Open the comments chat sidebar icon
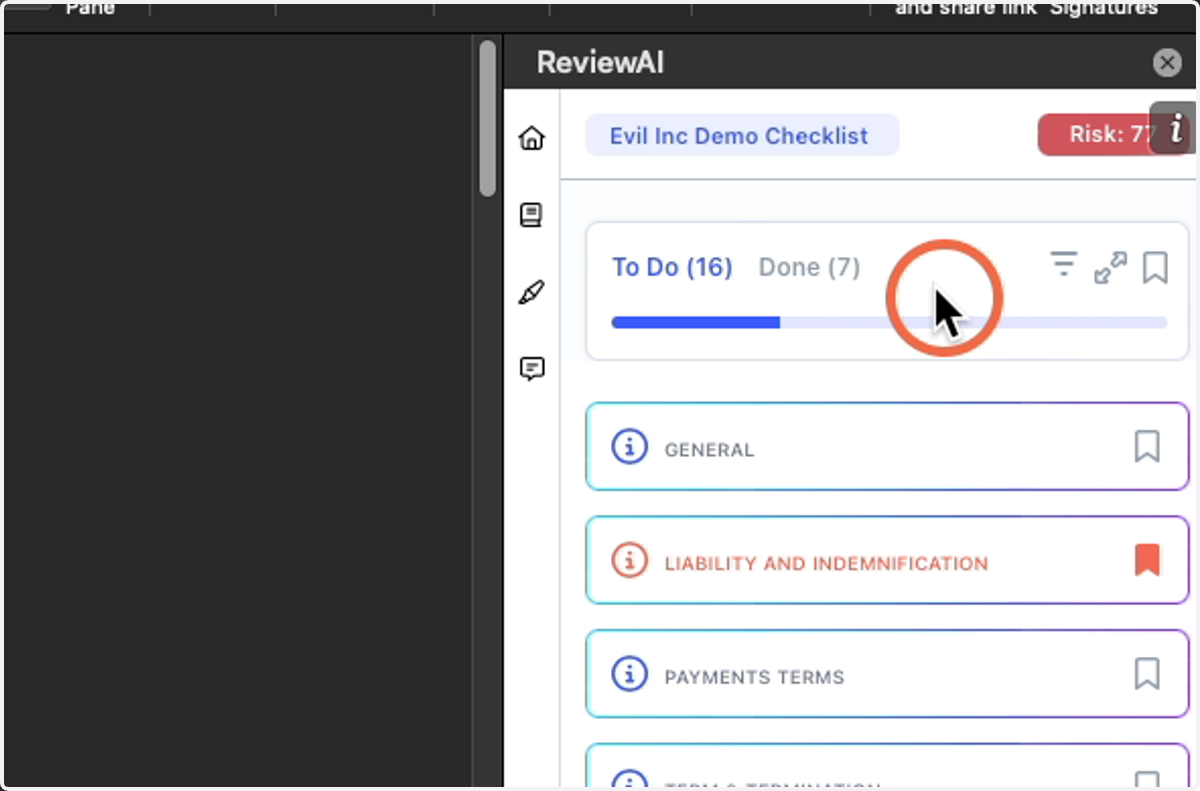Image resolution: width=1200 pixels, height=791 pixels. (x=532, y=369)
